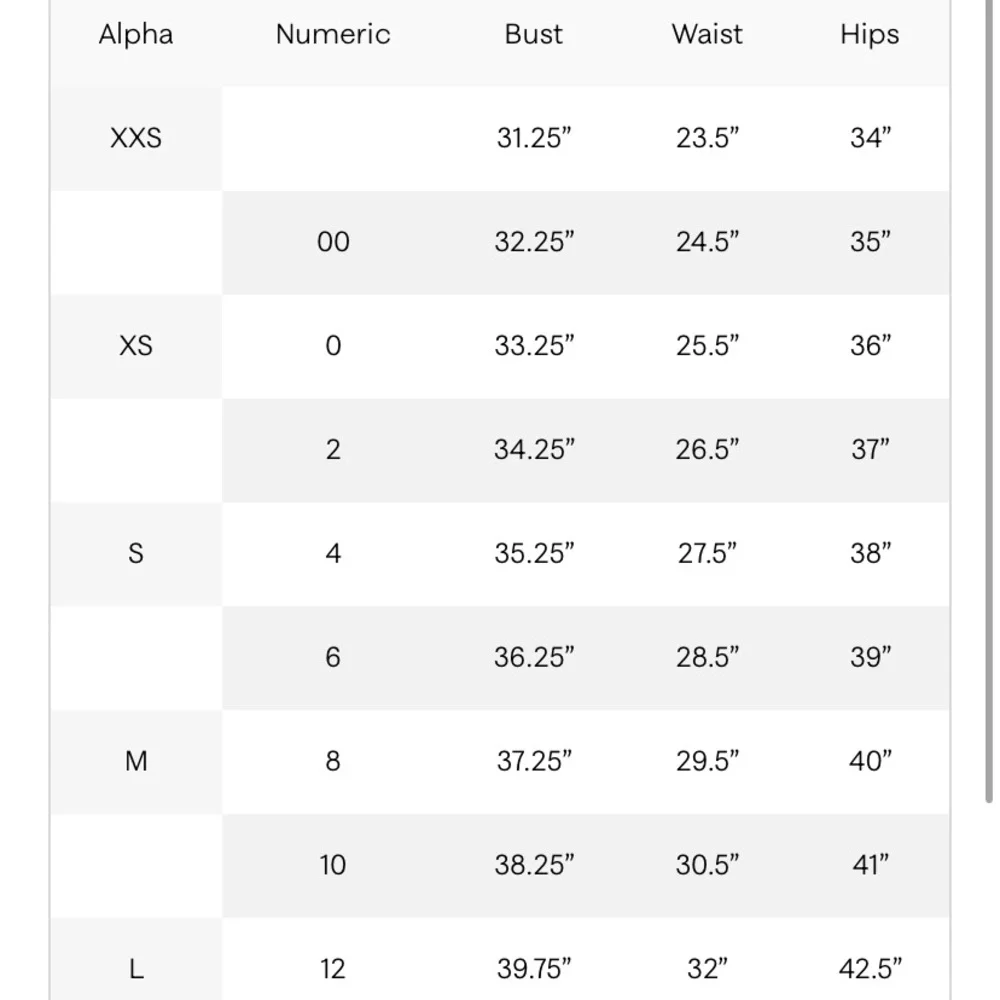Select numeric size 00 cell
Image resolution: width=1000 pixels, height=1000 pixels.
333,242
